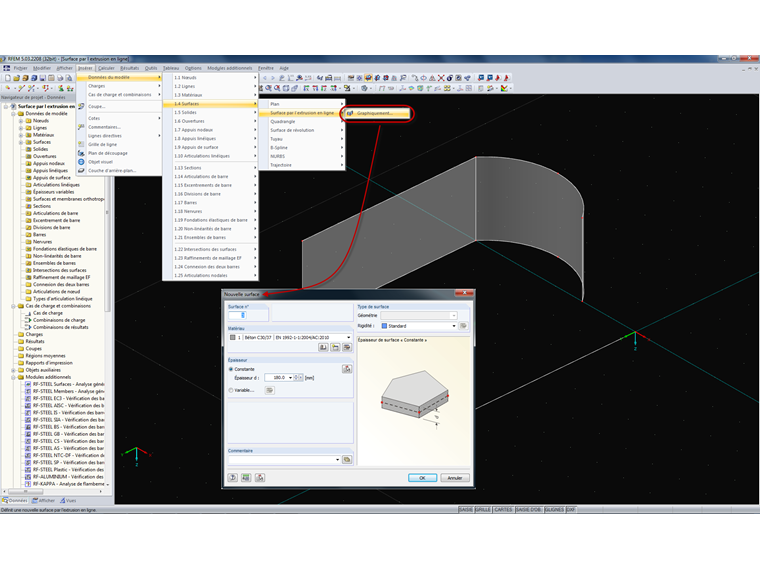Click OK in Nouvelle surface dialog
This screenshot has height=570, width=760.
pyautogui.click(x=422, y=478)
